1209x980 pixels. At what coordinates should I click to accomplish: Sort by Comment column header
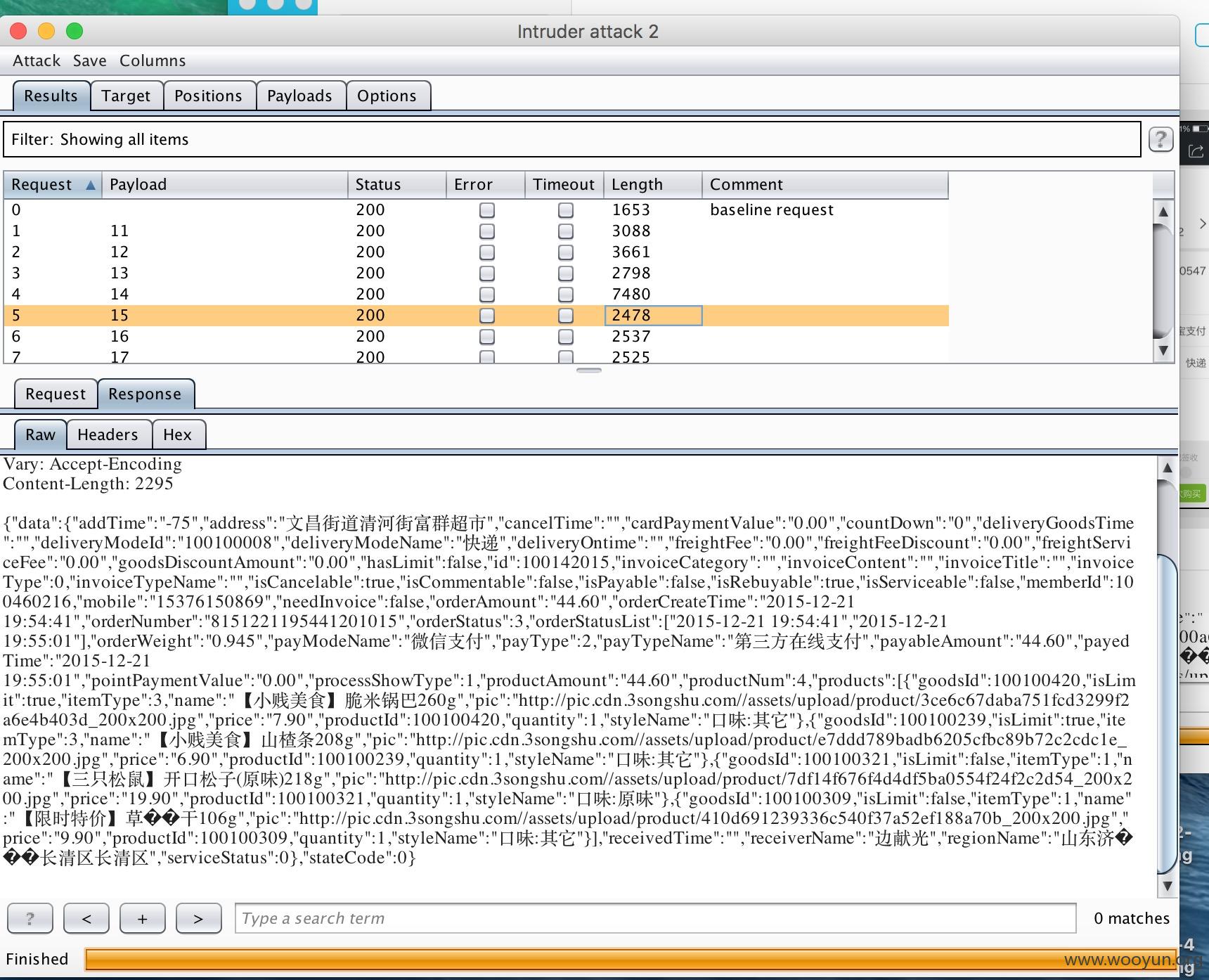825,184
